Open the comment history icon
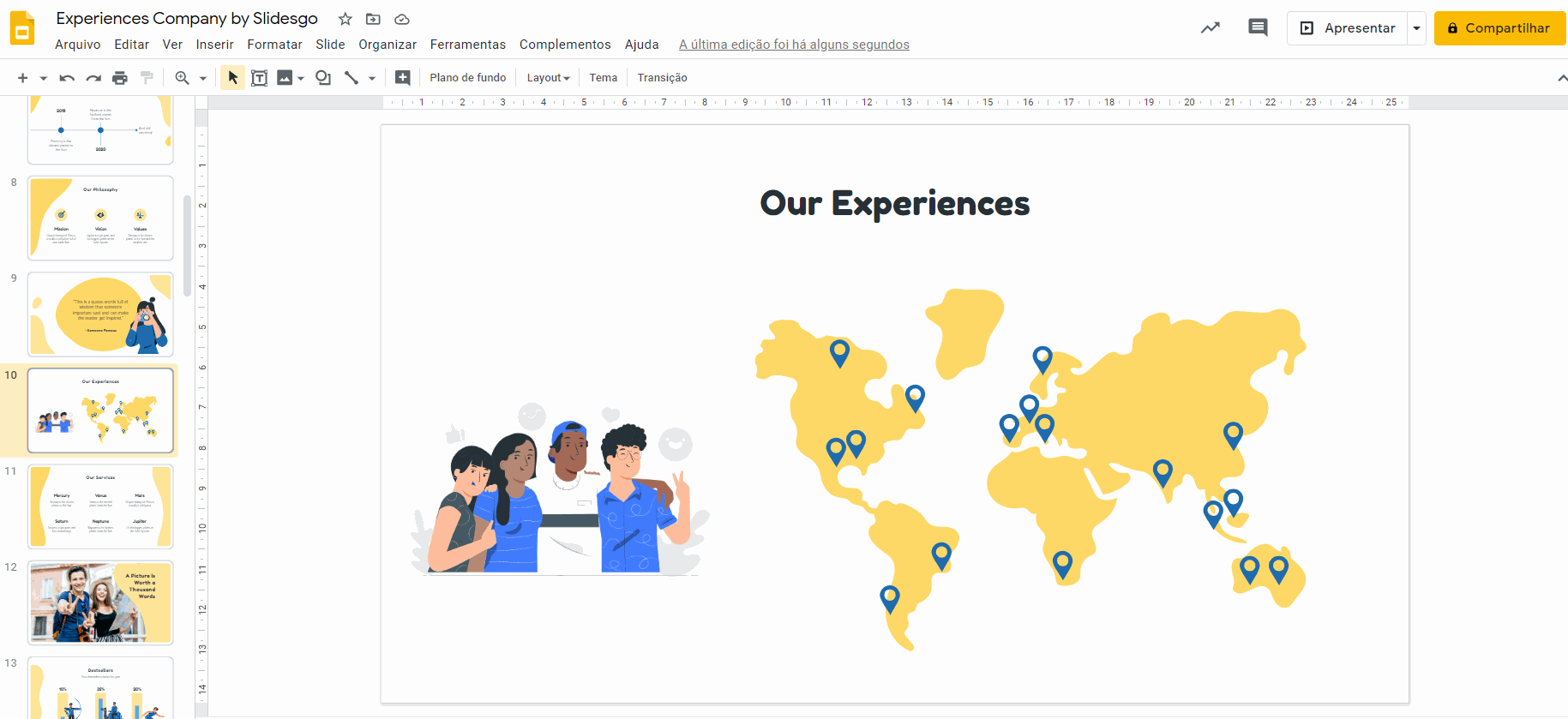1568x719 pixels. [x=1258, y=27]
